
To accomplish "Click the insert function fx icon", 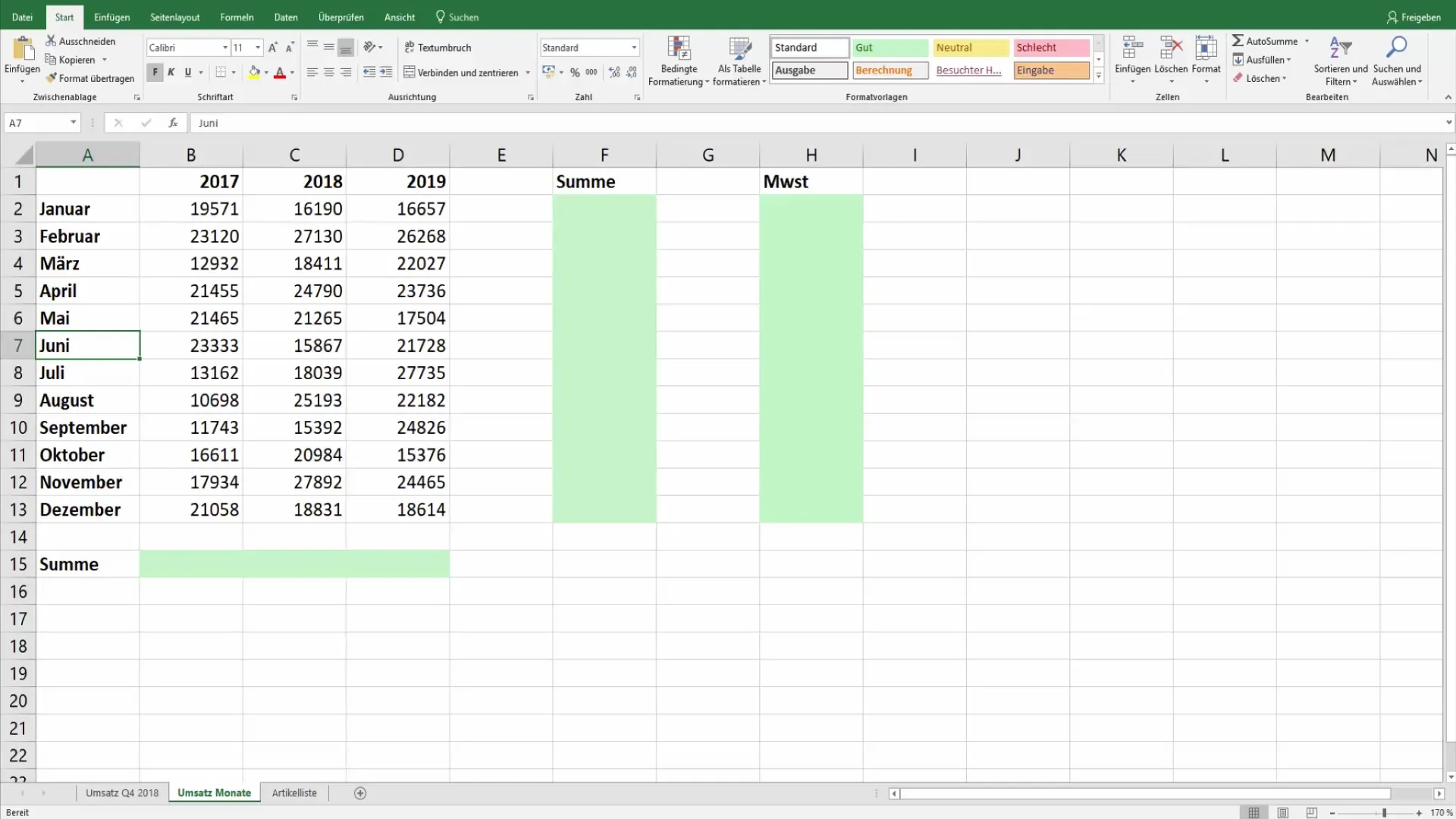I will coord(173,123).
